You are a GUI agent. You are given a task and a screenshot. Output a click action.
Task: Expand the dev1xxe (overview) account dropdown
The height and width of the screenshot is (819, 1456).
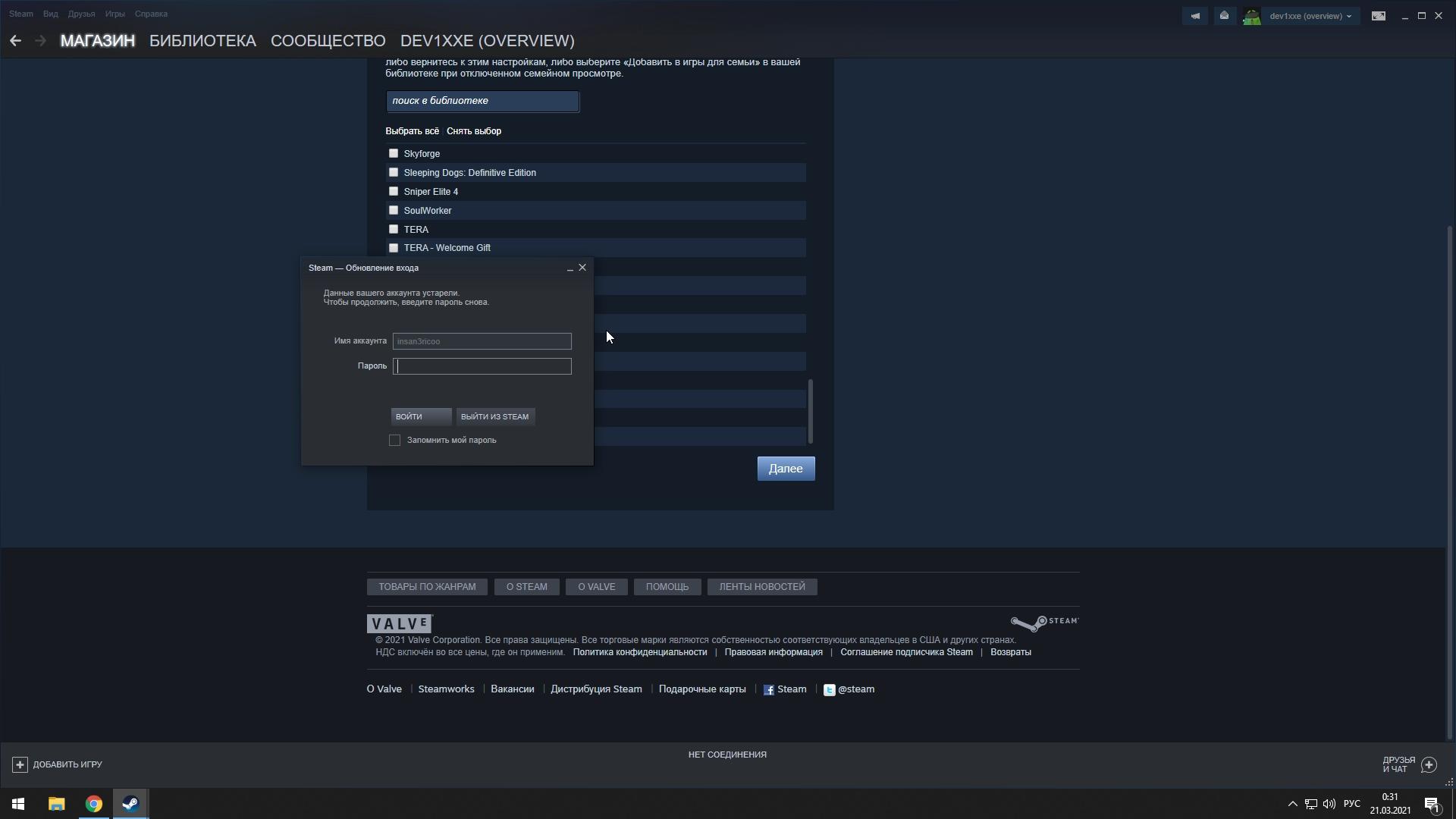coord(1310,16)
